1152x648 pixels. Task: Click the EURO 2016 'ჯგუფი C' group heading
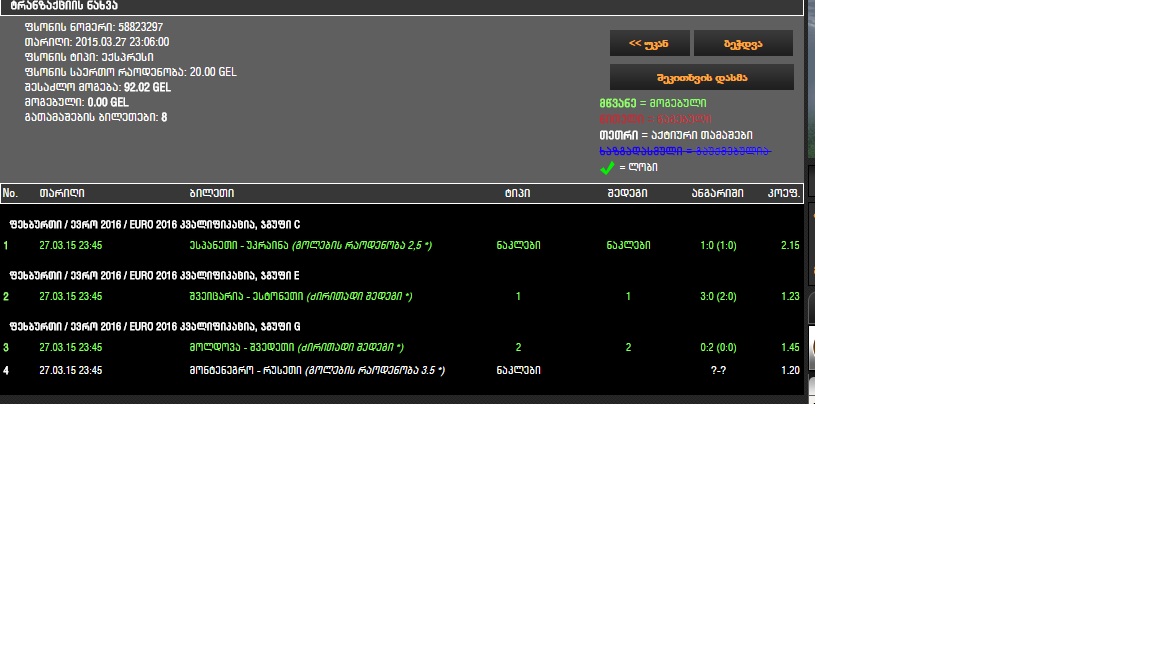click(x=154, y=225)
